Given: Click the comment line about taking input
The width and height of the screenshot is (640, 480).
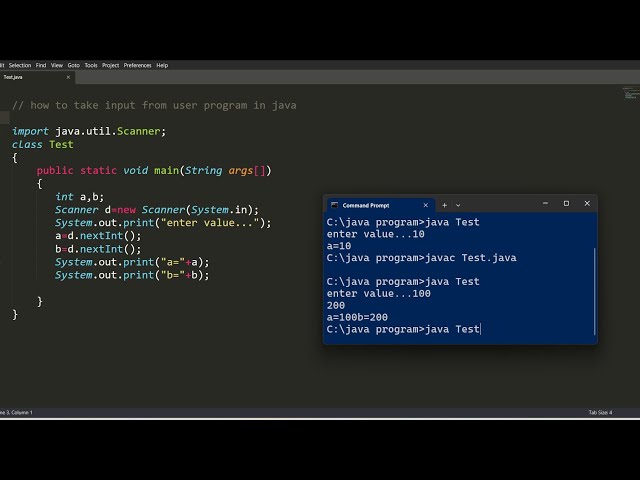Looking at the screenshot, I should tap(154, 105).
